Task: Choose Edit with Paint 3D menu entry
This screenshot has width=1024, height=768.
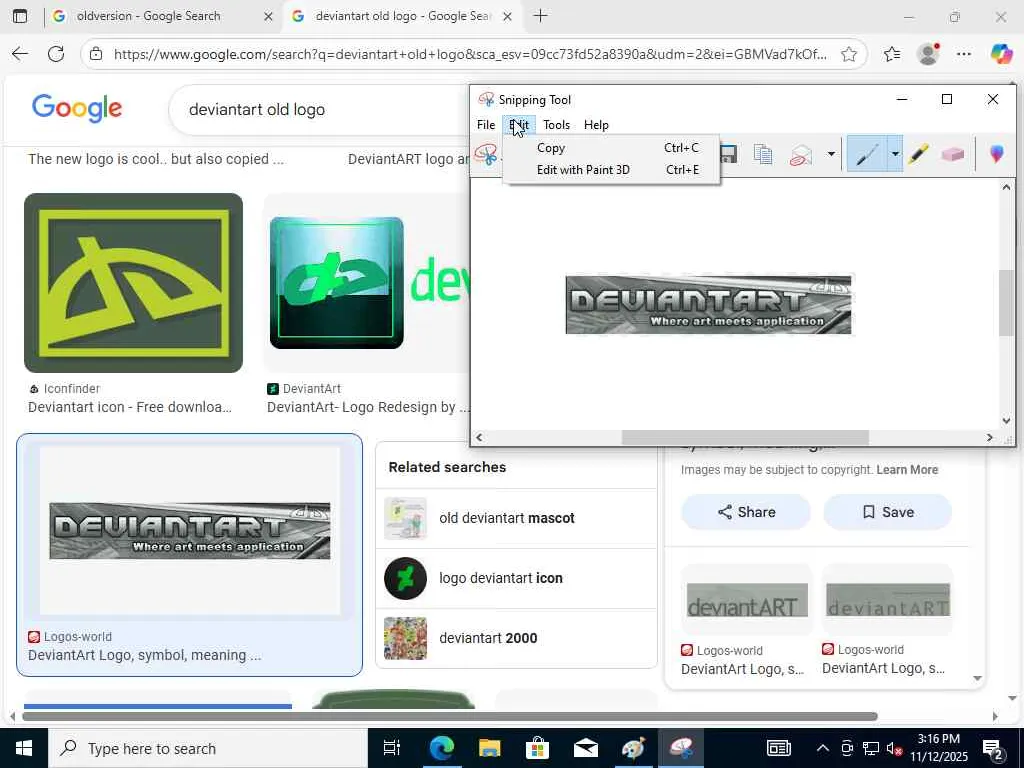Action: point(611,170)
